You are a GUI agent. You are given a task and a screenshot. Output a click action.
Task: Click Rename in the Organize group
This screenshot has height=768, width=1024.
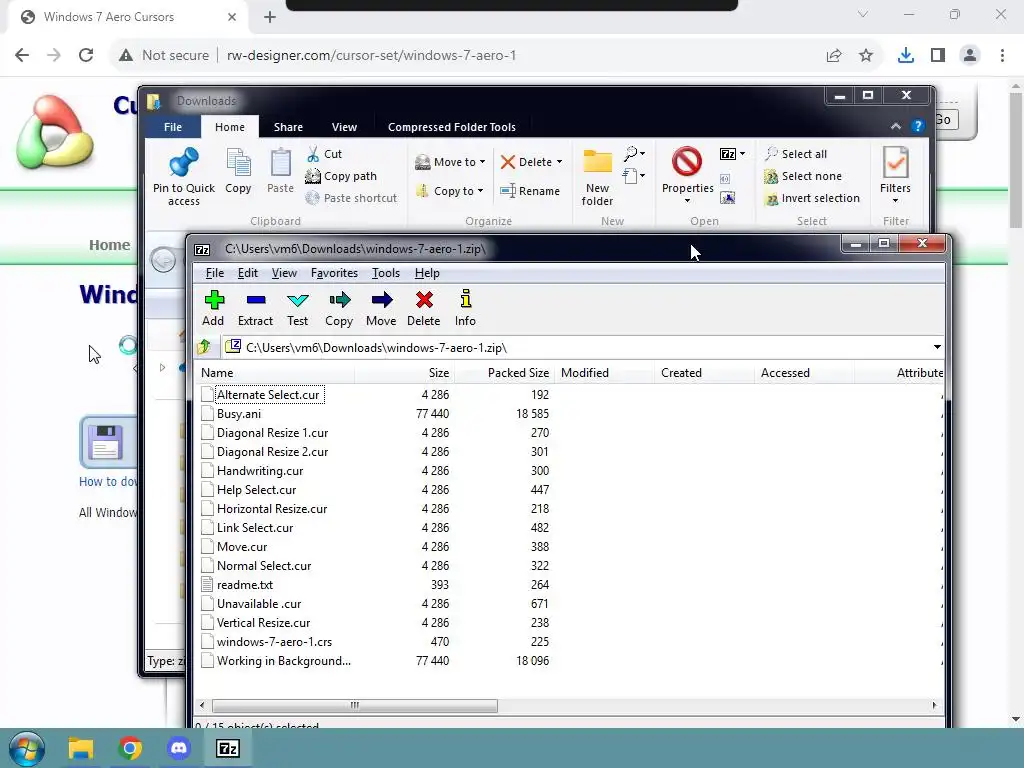(x=530, y=191)
